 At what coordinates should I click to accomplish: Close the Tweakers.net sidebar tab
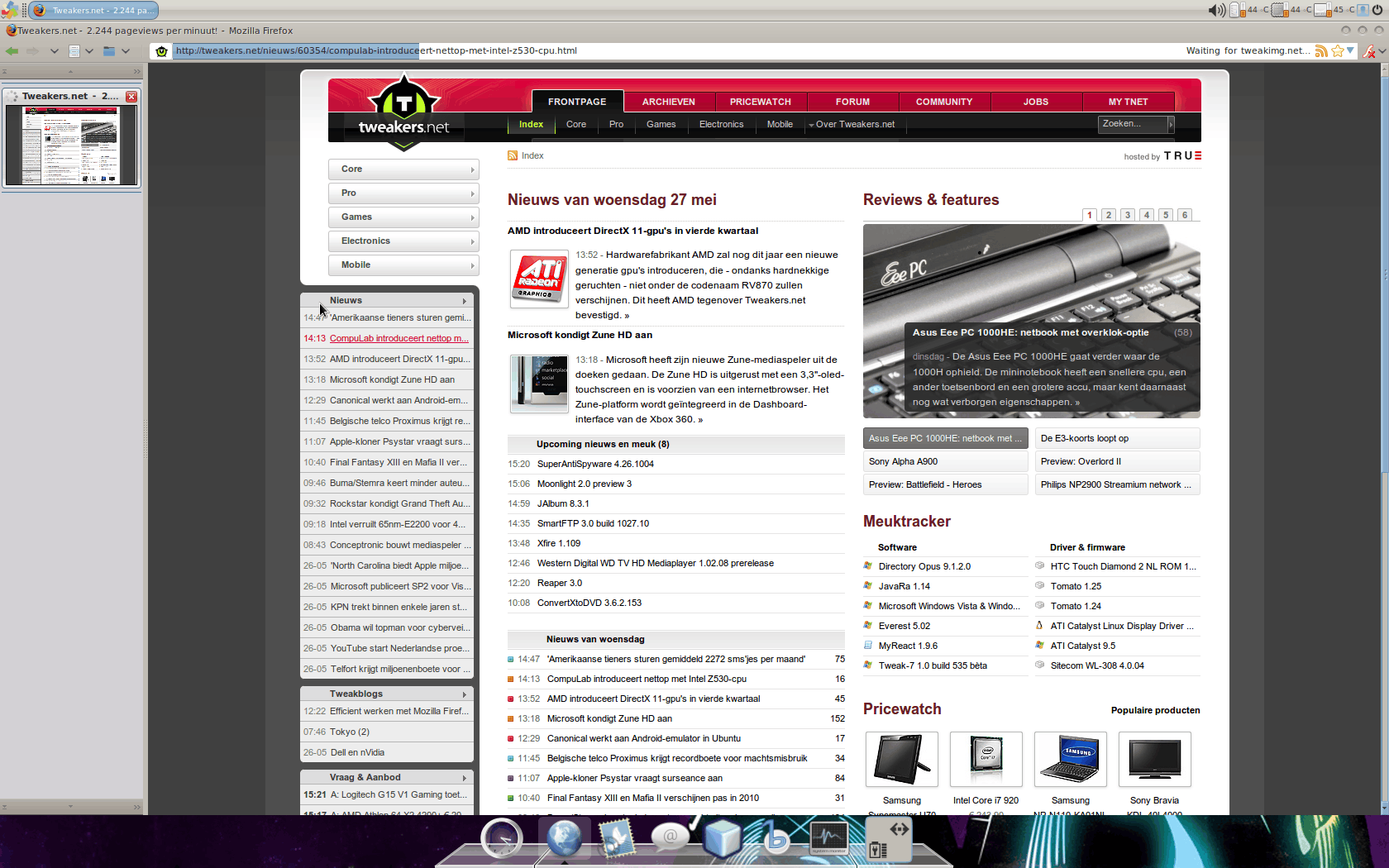pos(131,97)
